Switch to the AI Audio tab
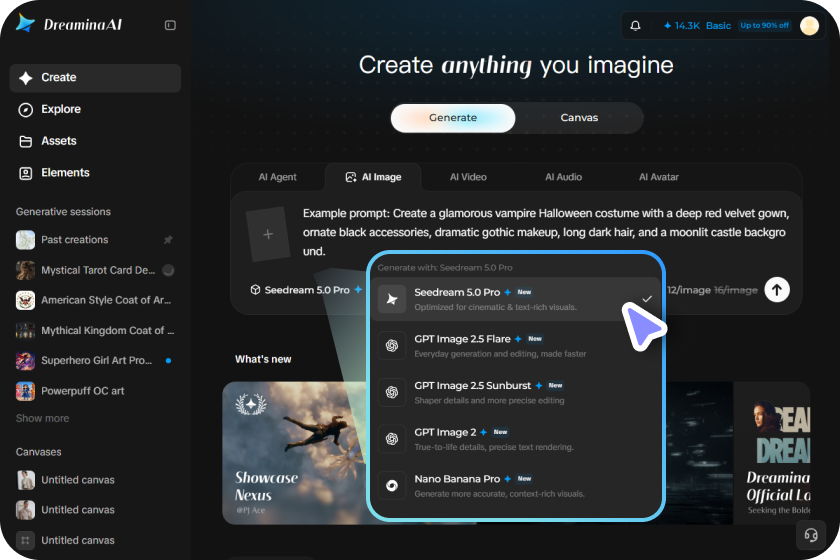This screenshot has height=560, width=840. pyautogui.click(x=563, y=177)
